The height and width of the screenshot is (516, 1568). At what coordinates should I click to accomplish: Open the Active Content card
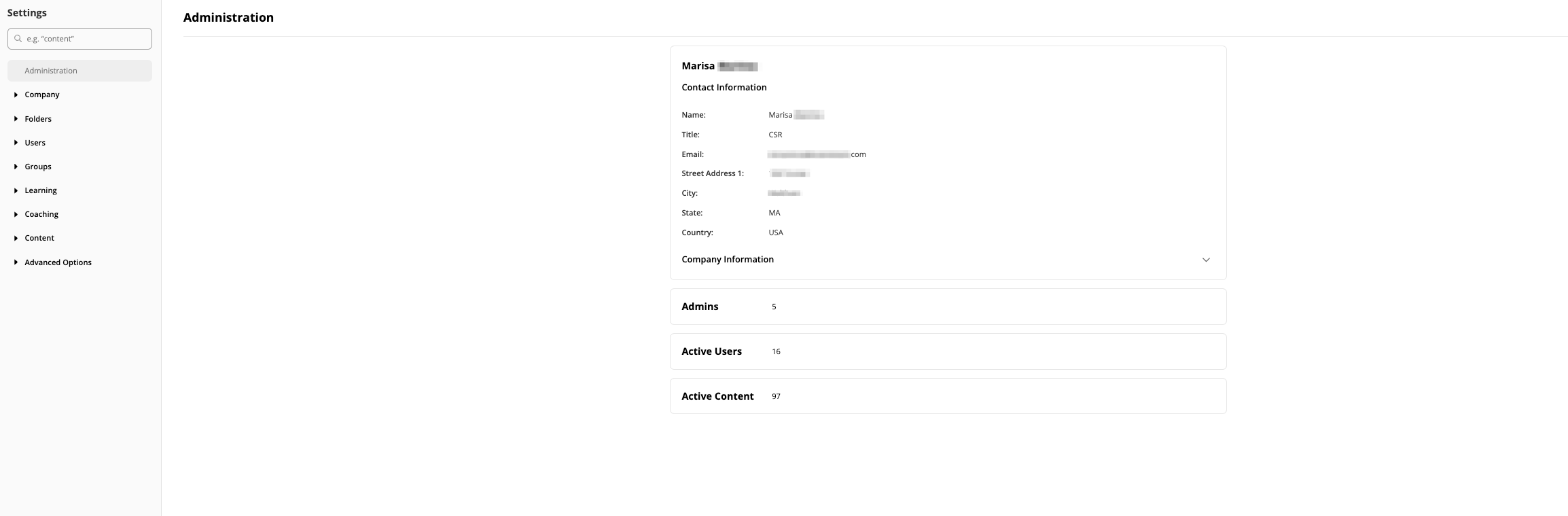[x=947, y=396]
